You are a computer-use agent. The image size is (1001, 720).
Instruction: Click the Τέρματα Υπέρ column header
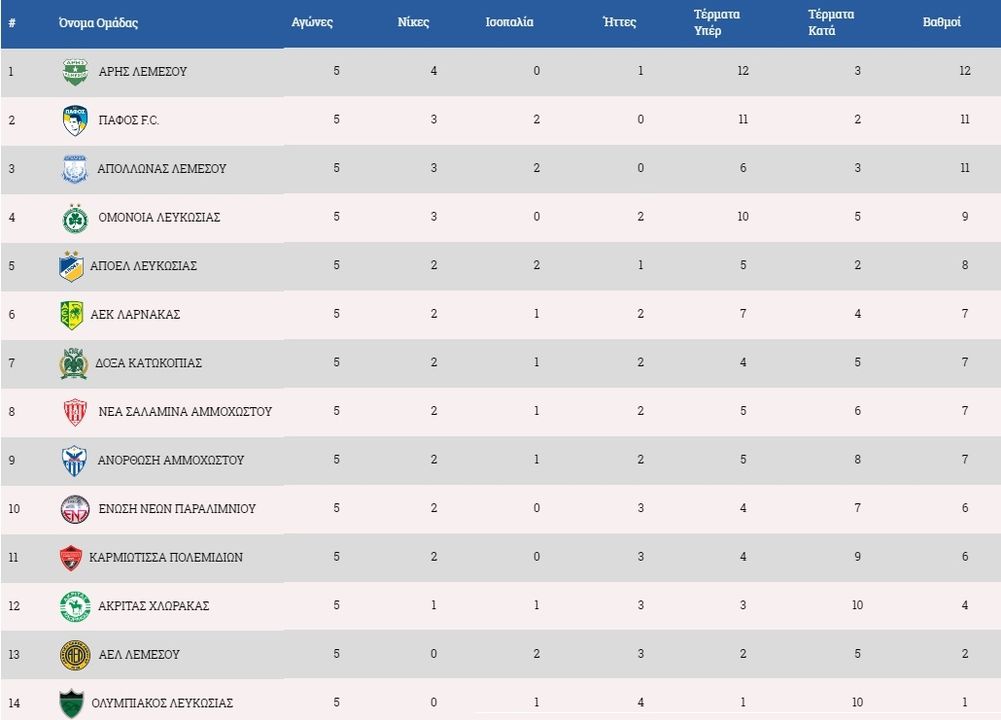point(717,22)
